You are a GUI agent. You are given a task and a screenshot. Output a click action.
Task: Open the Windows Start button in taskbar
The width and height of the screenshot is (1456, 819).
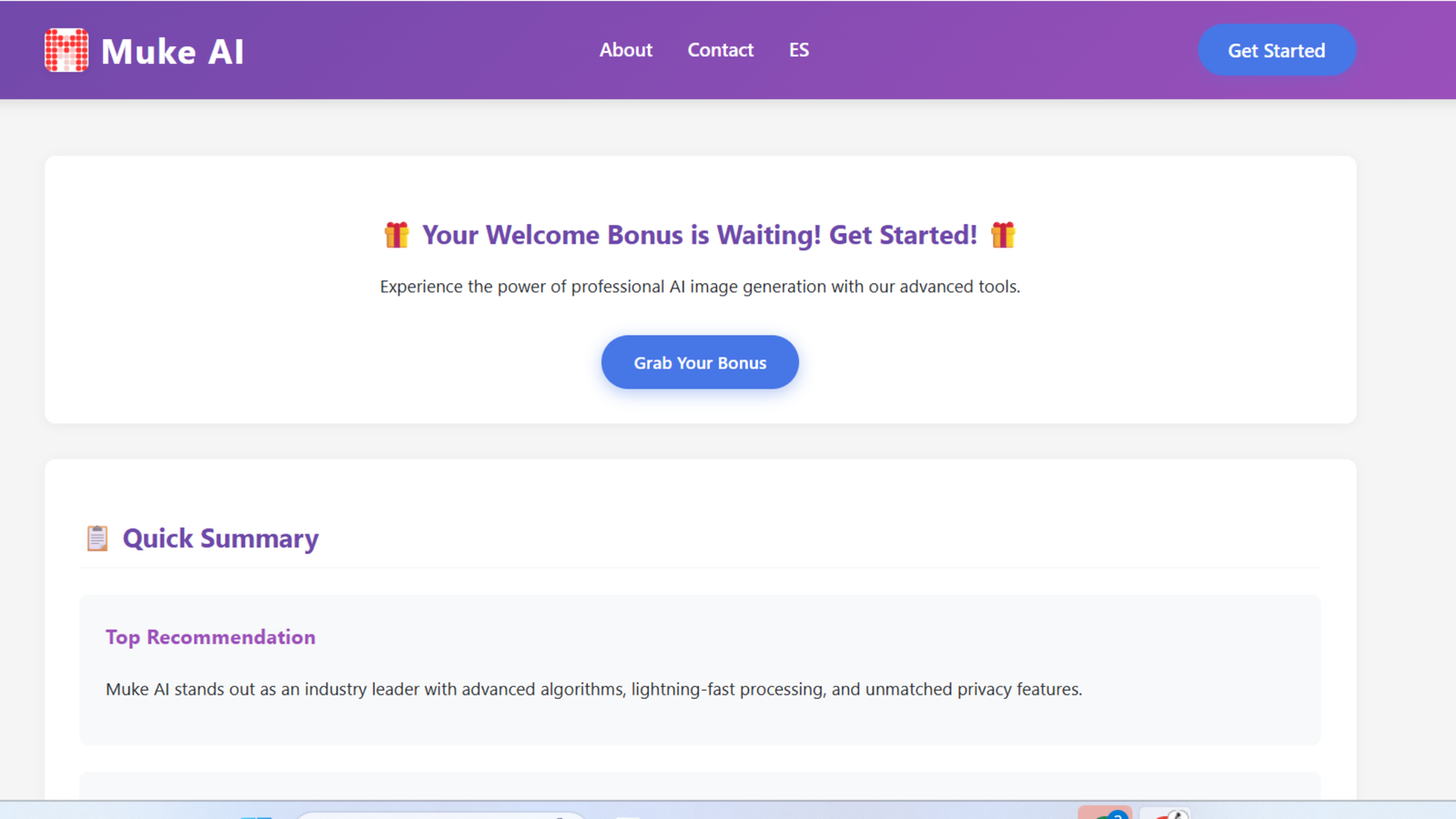point(257,815)
